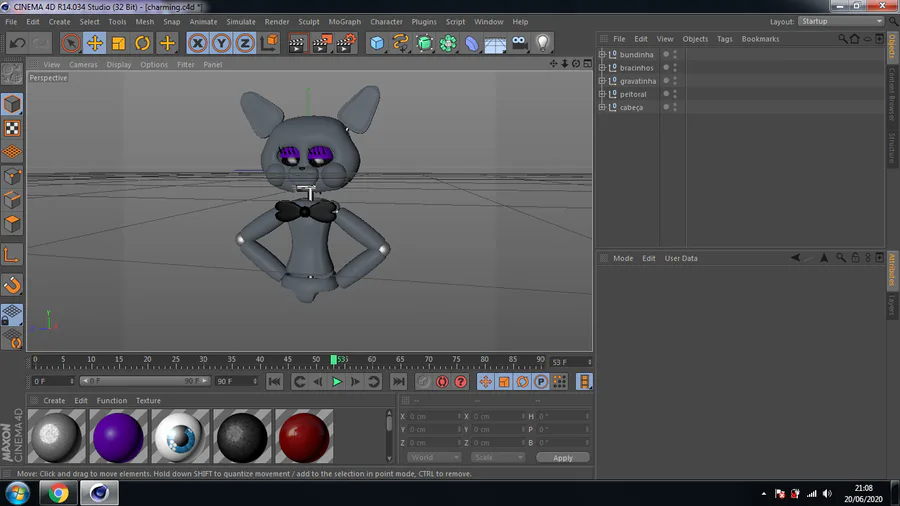Open Object Manager Tags menu
This screenshot has height=506, width=900.
pyautogui.click(x=724, y=39)
